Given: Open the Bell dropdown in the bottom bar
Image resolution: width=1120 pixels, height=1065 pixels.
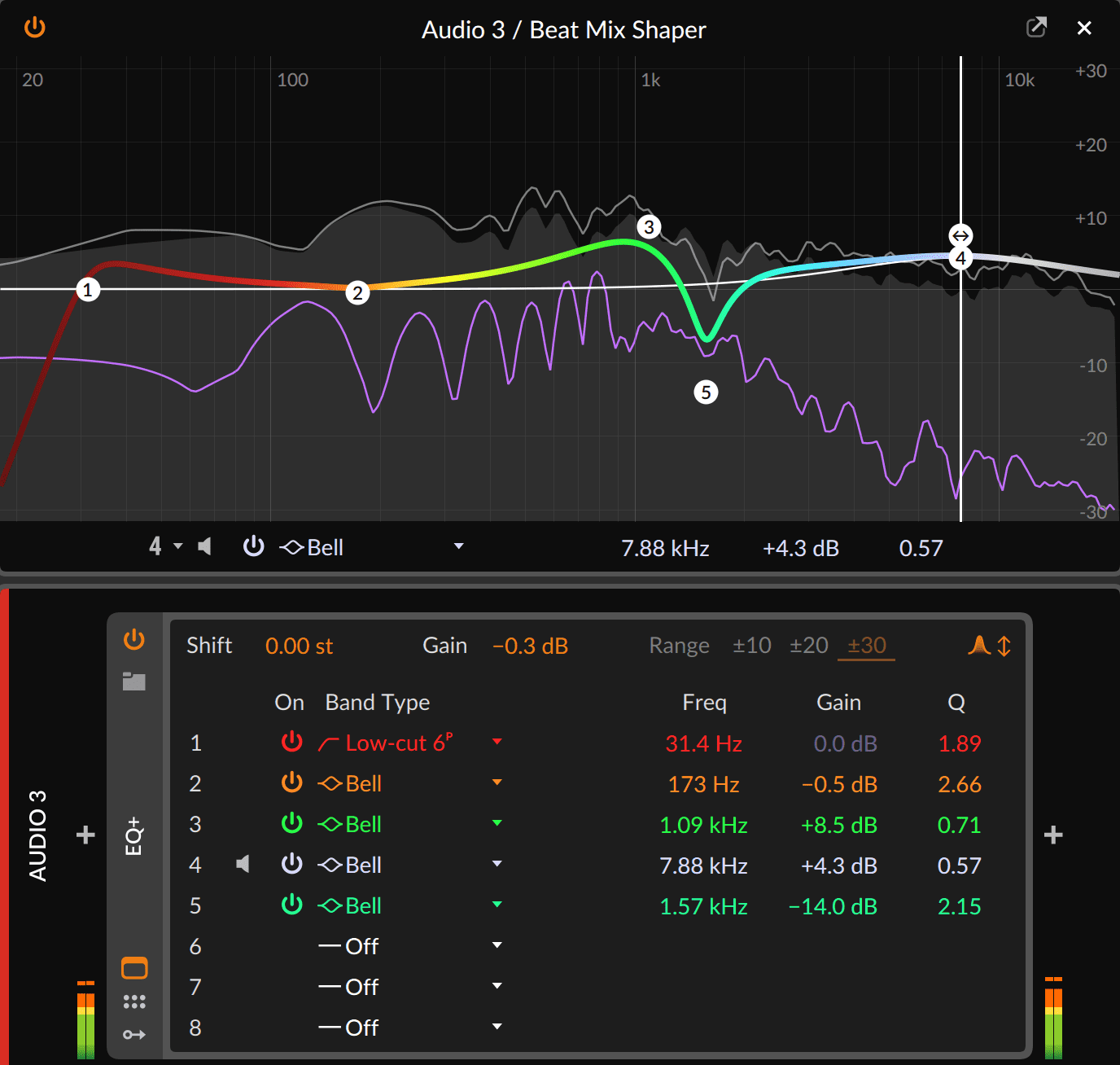Looking at the screenshot, I should tap(459, 546).
